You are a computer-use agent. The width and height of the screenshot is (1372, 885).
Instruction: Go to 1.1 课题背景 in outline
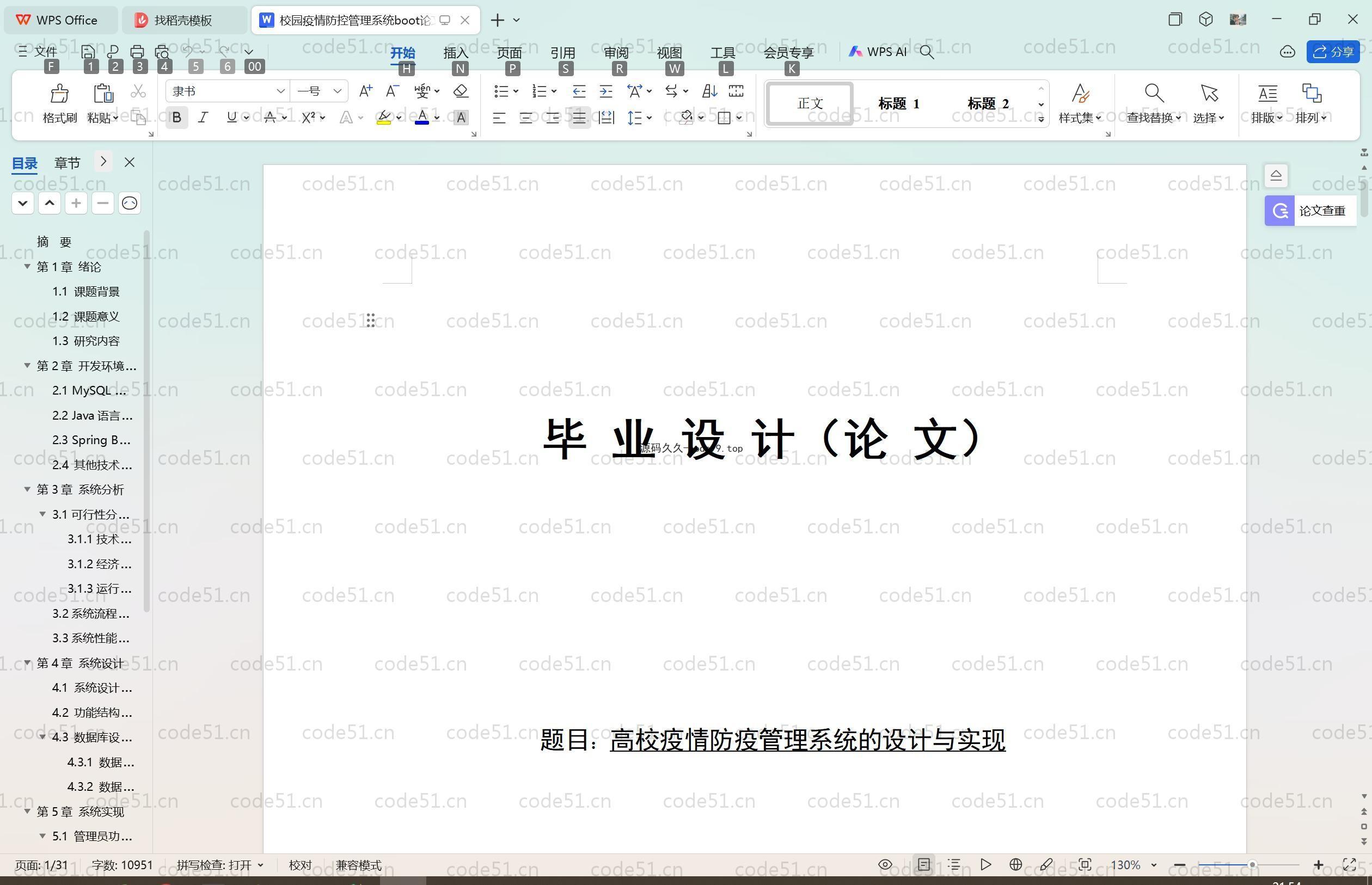85,291
